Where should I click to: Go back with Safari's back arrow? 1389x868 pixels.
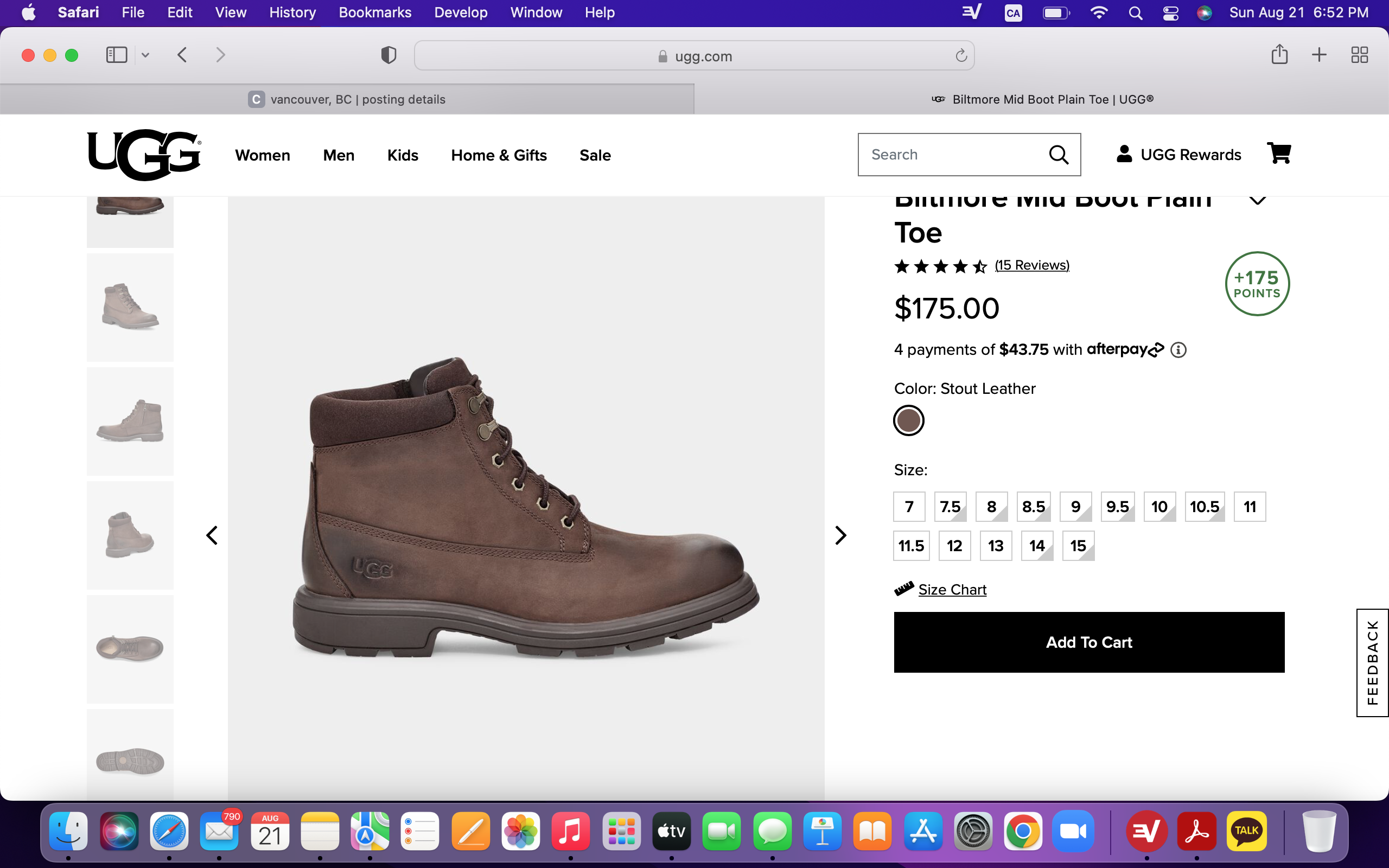point(182,55)
